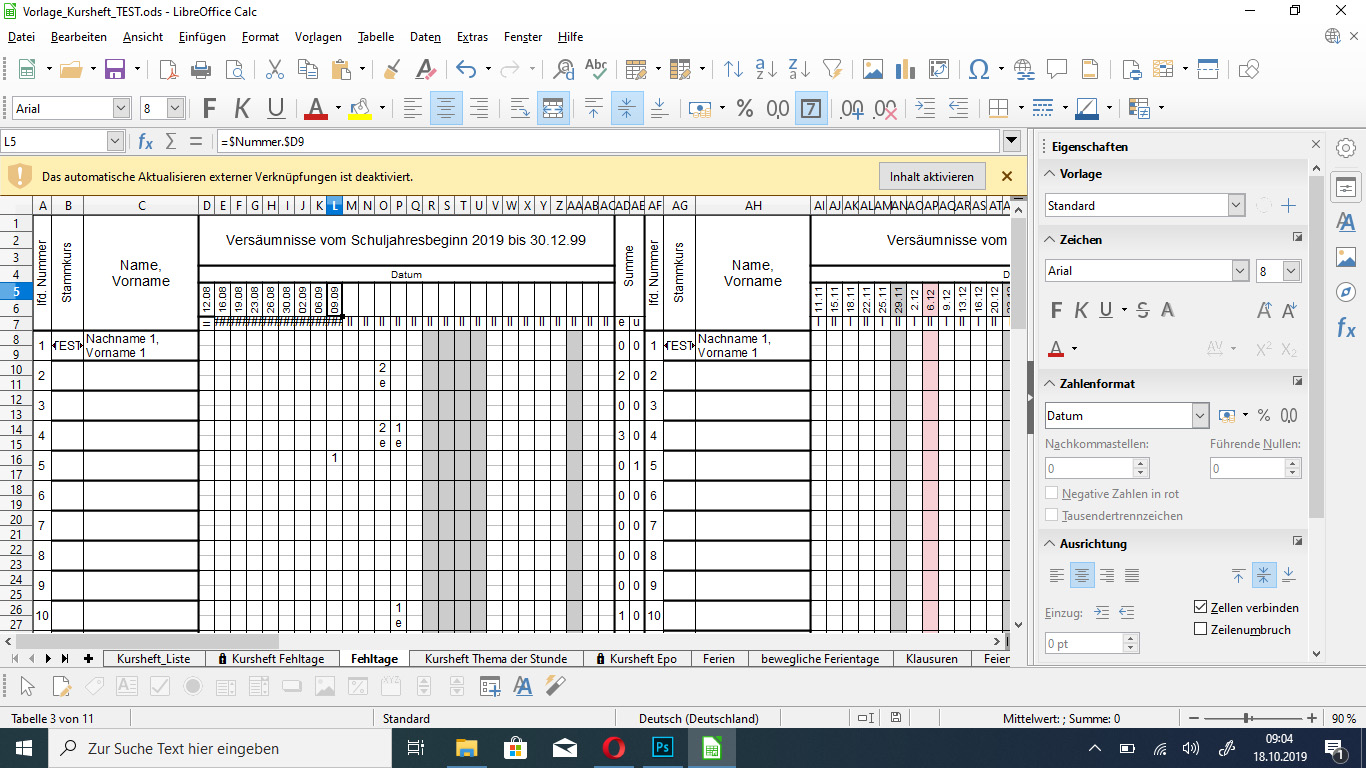
Task: Open sidebar Functions fx icon
Action: (1346, 327)
